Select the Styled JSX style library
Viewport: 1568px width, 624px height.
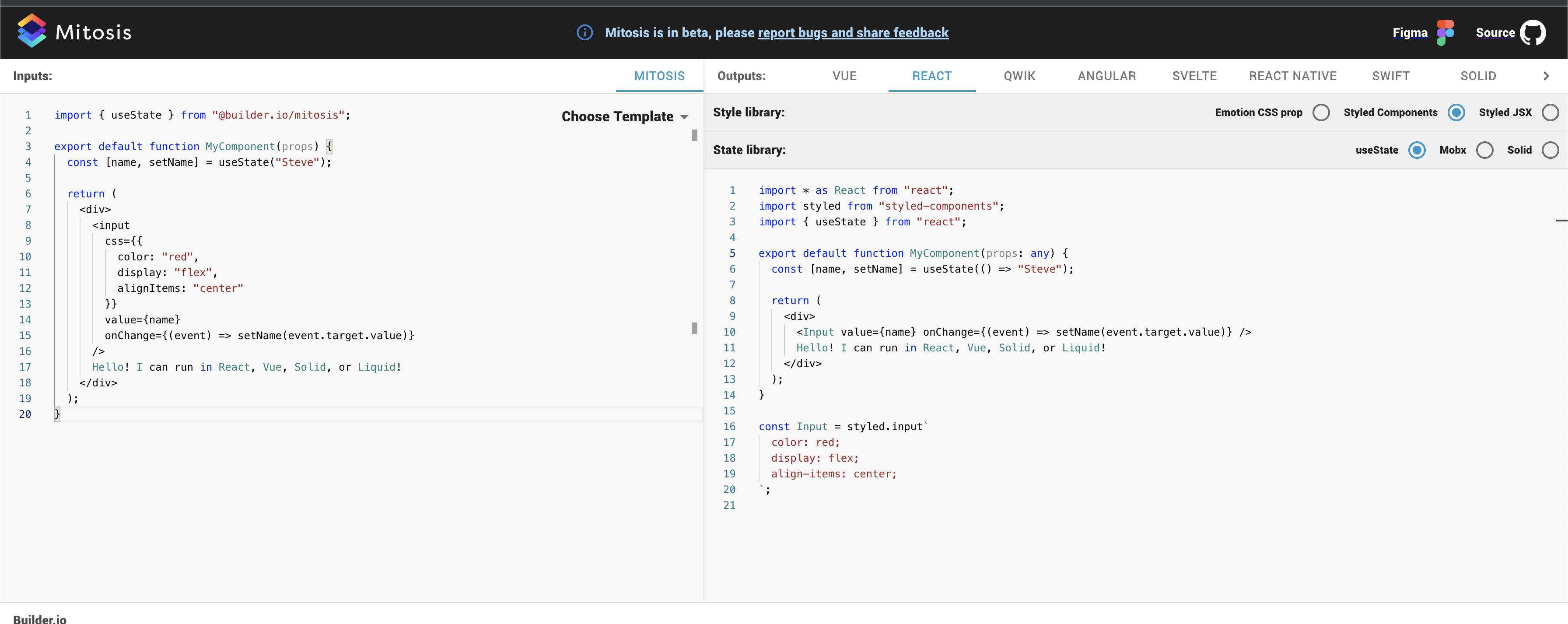(x=1550, y=112)
